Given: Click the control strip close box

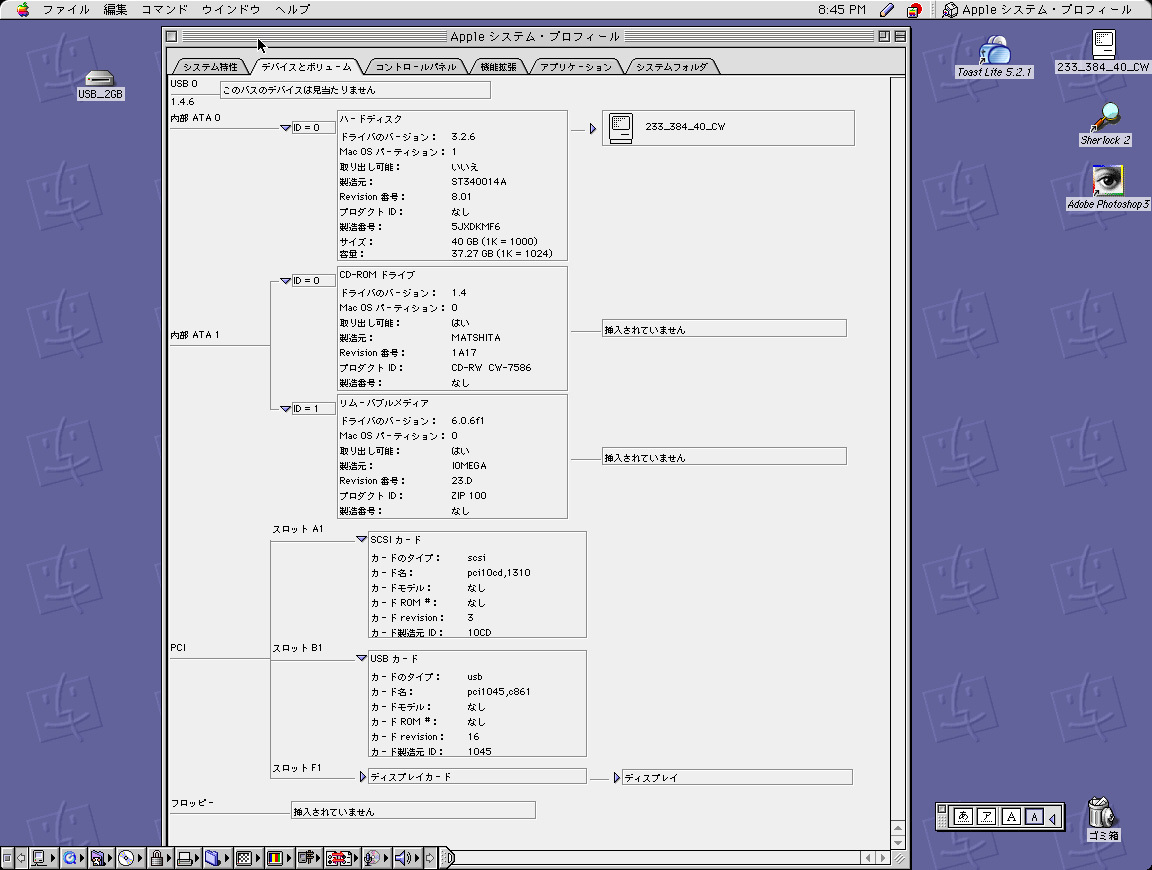Looking at the screenshot, I should [x=7, y=858].
